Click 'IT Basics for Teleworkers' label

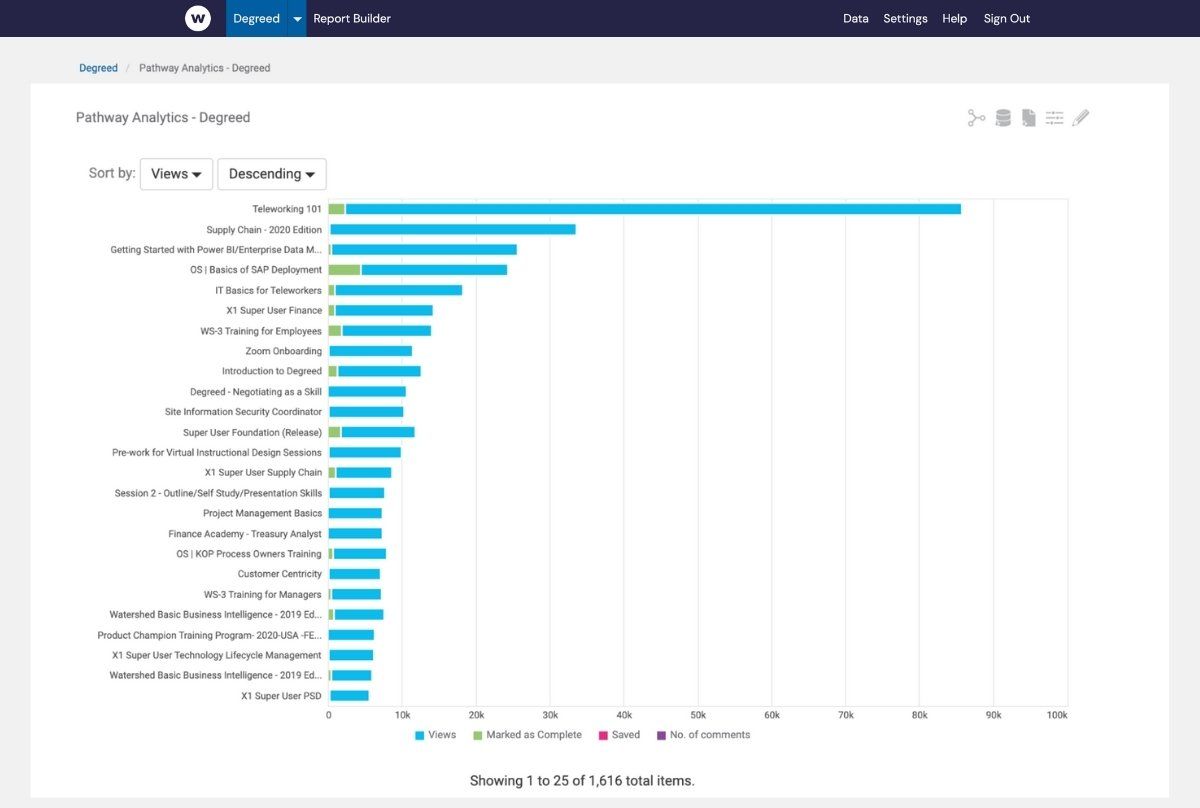269,290
